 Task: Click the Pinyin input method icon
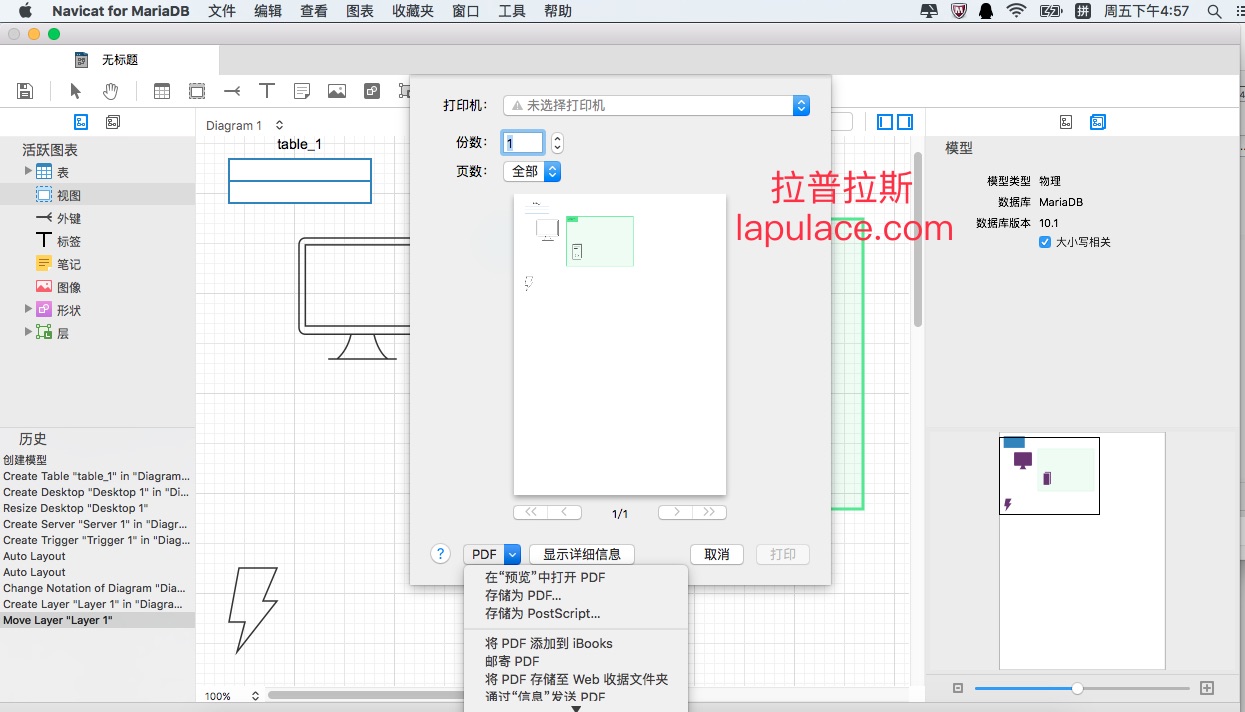(1083, 11)
